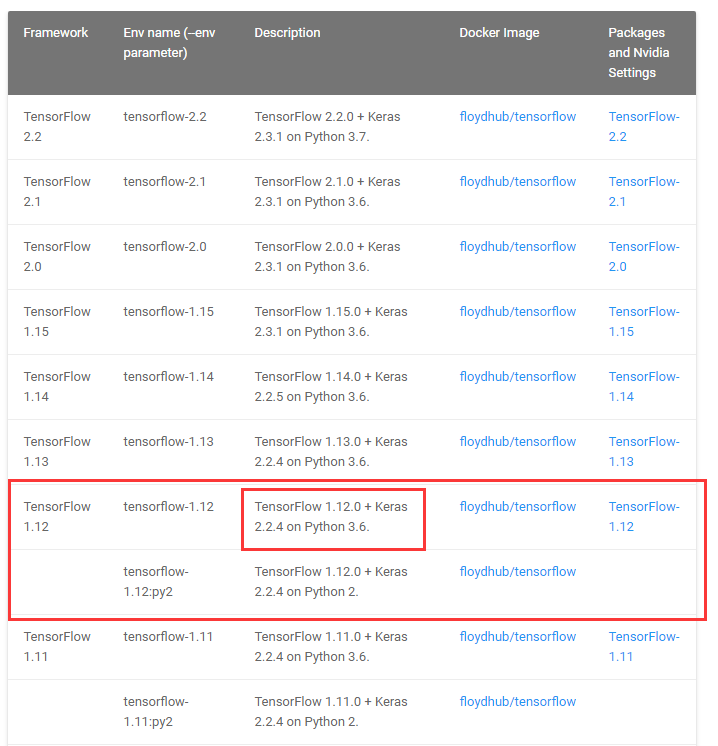
Task: Click description 'TensorFlow 1.12.0 + Keras 2.2.4 on Python 3.6.'
Action: pyautogui.click(x=331, y=517)
